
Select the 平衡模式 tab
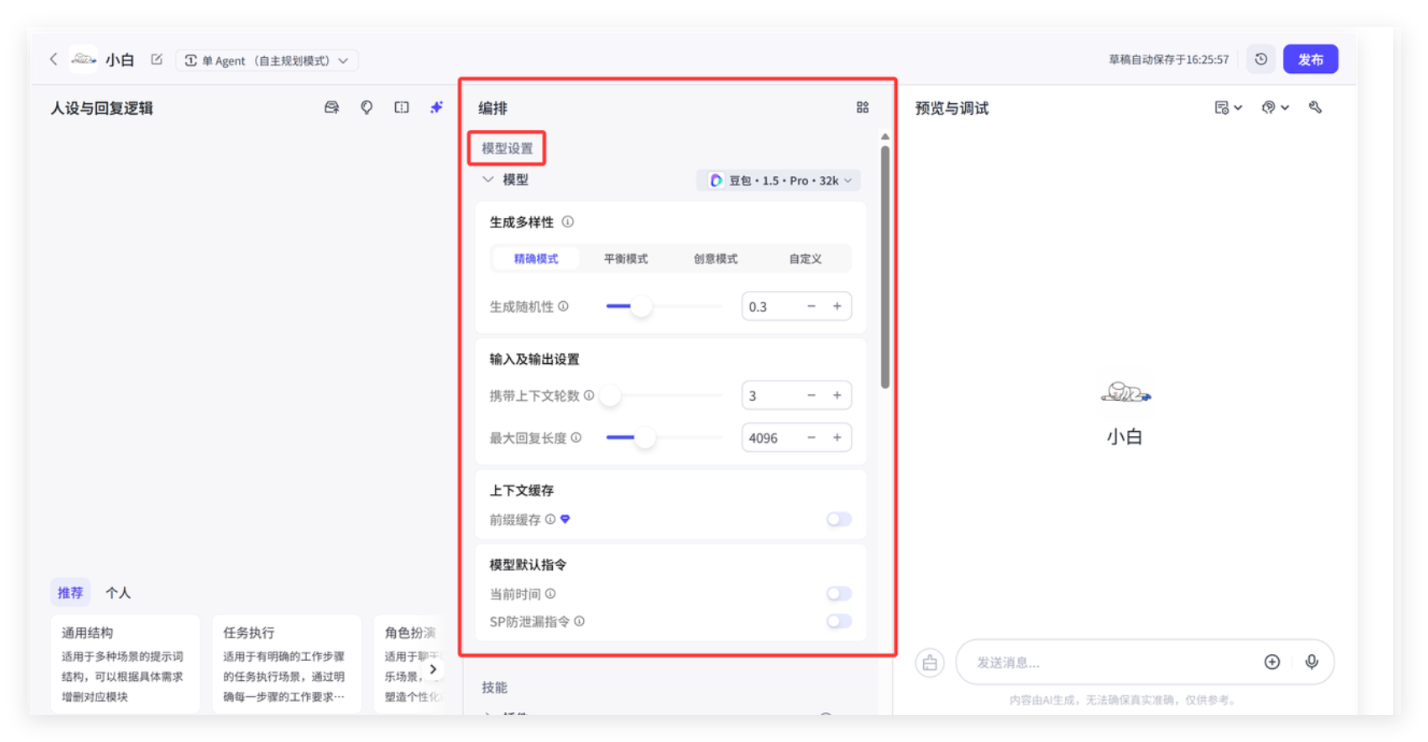[625, 259]
